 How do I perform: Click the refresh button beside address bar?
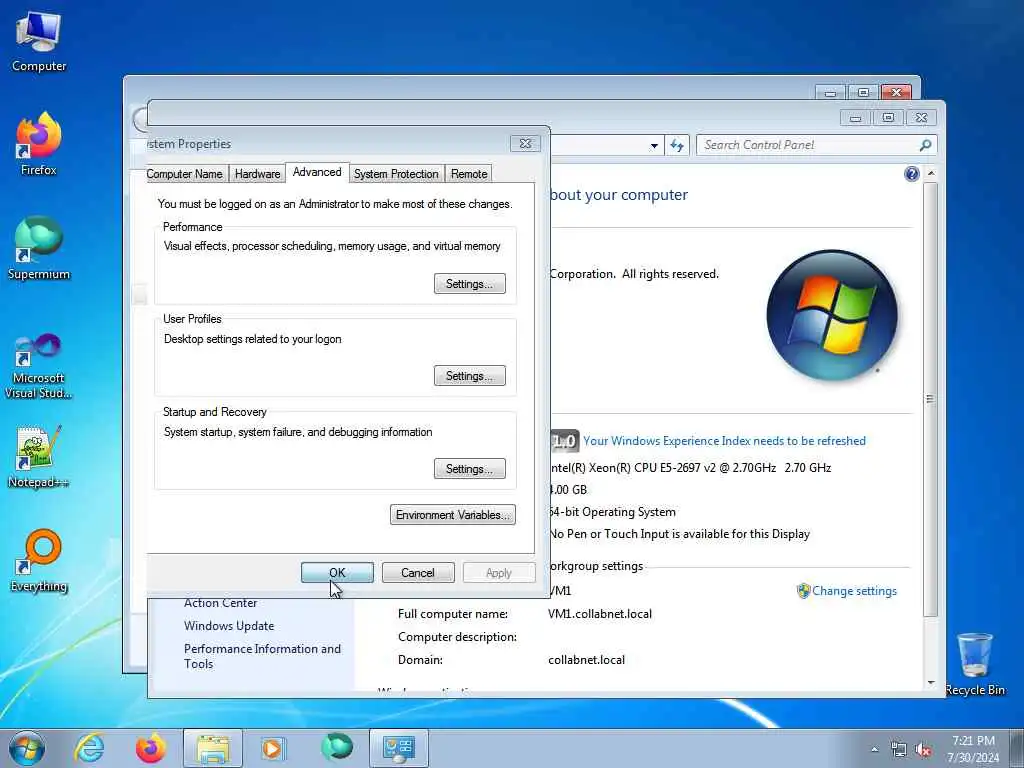click(677, 145)
